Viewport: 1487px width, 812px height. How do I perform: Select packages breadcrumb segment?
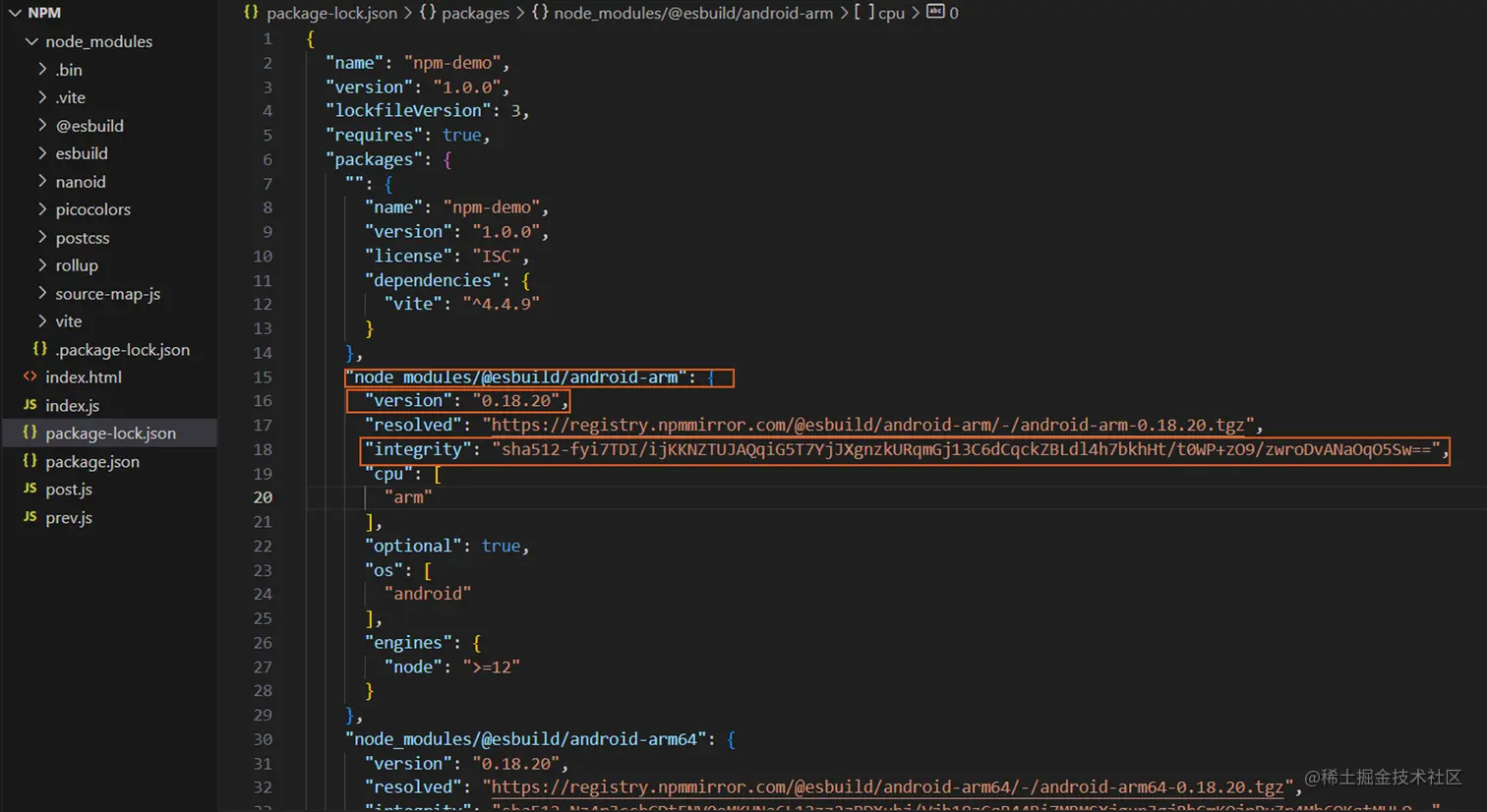[476, 13]
